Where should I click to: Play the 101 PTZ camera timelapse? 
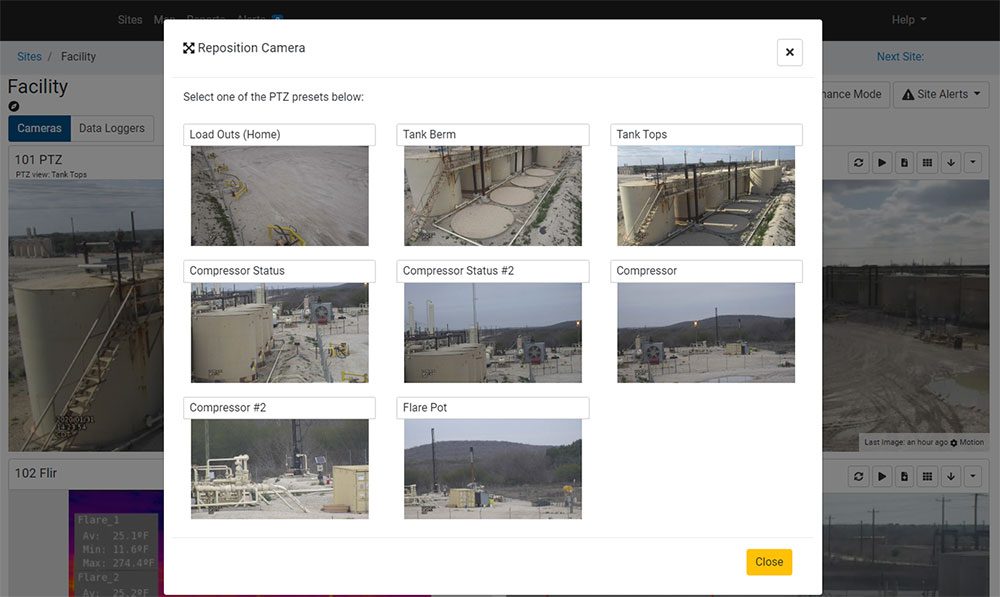[881, 162]
